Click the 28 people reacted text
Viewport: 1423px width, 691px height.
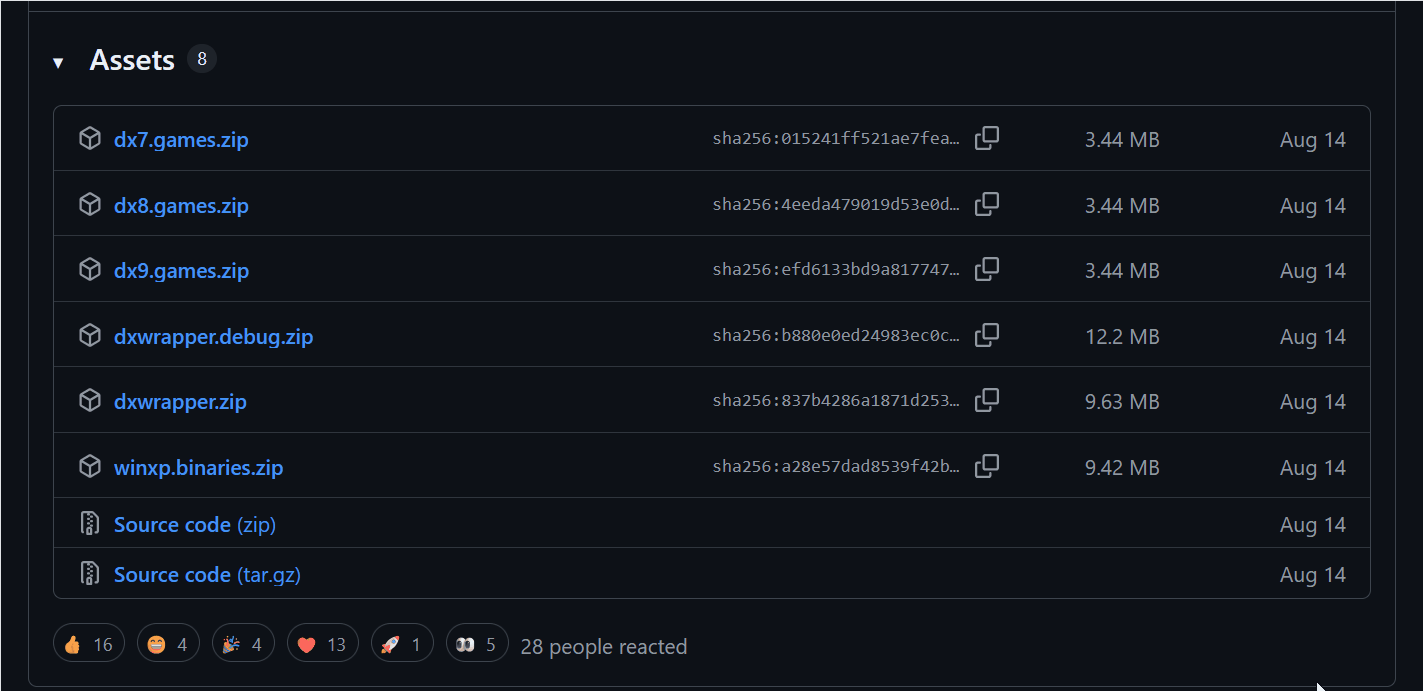click(x=603, y=647)
